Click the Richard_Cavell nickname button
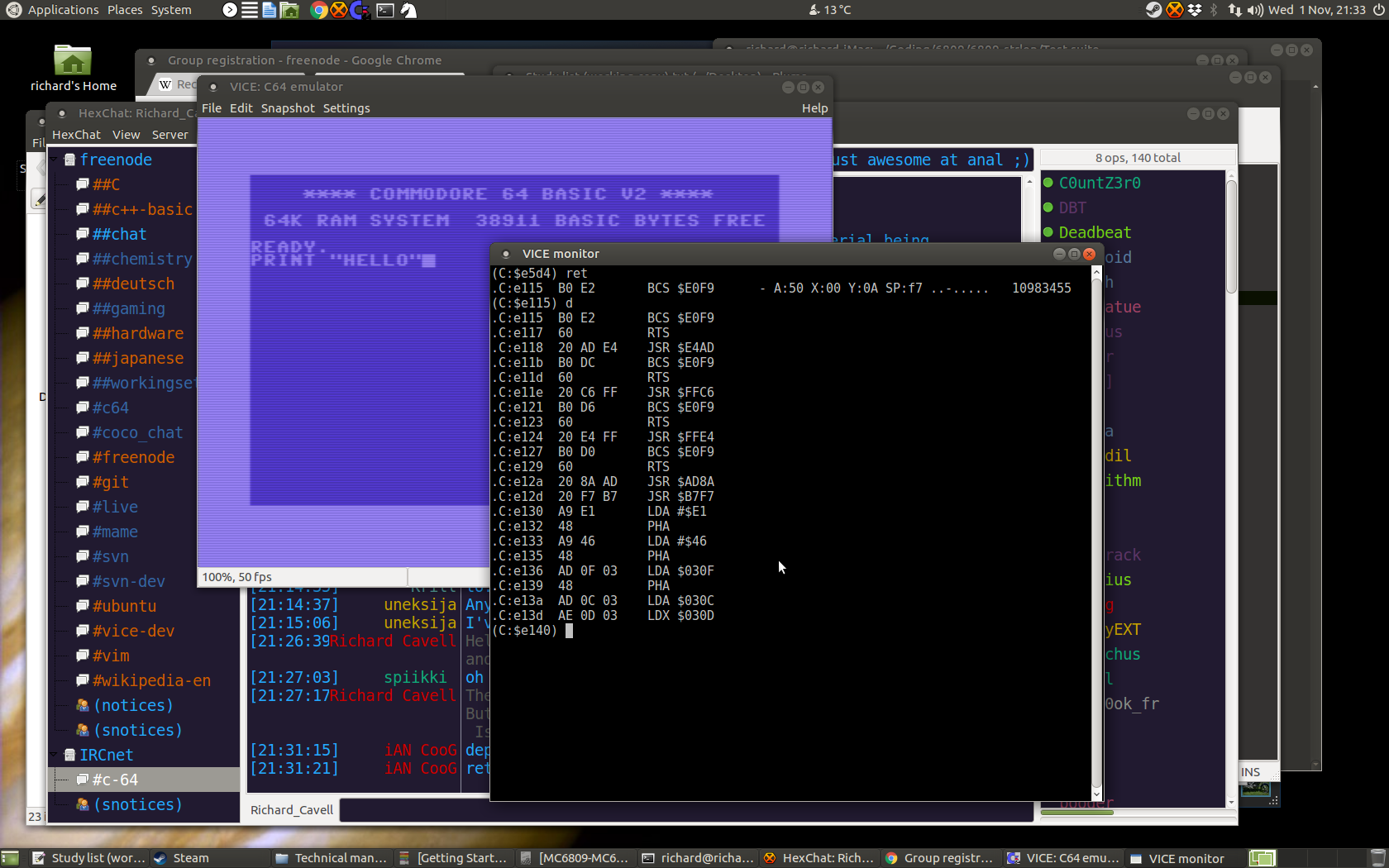The image size is (1389, 868). coord(292,810)
